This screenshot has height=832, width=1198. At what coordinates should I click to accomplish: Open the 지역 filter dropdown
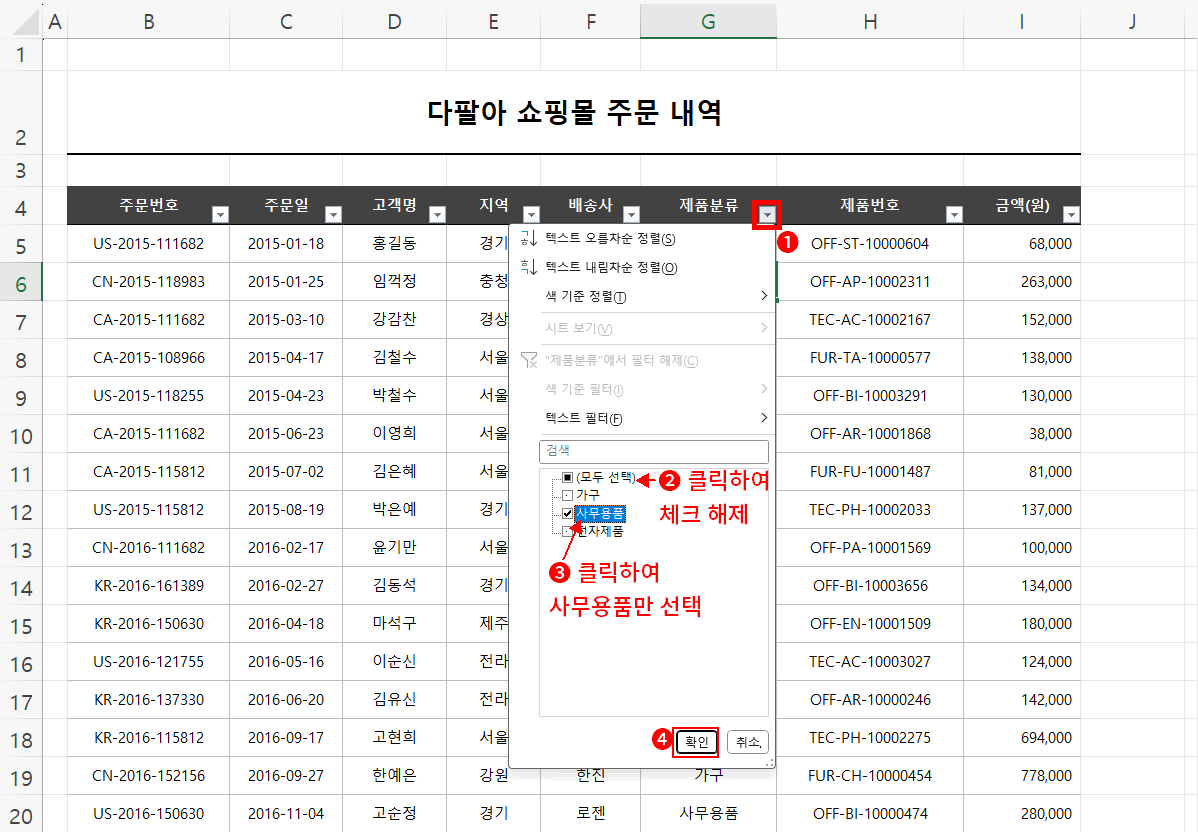pyautogui.click(x=531, y=215)
